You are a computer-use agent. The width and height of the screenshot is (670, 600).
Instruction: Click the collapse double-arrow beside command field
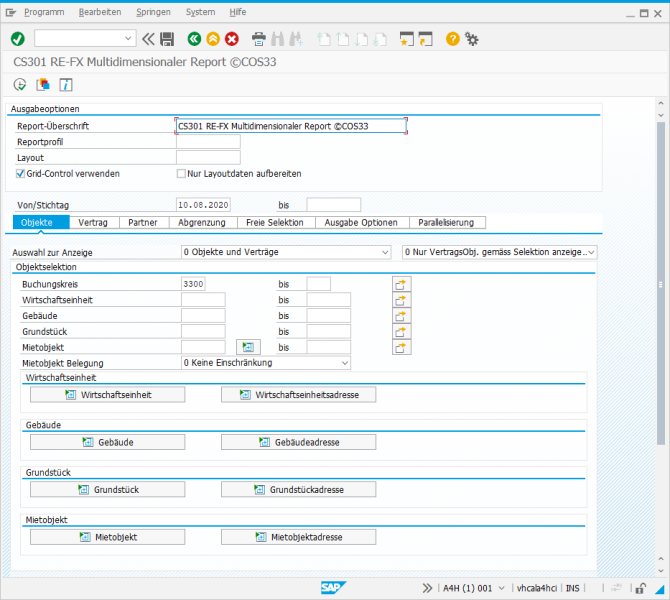click(148, 39)
